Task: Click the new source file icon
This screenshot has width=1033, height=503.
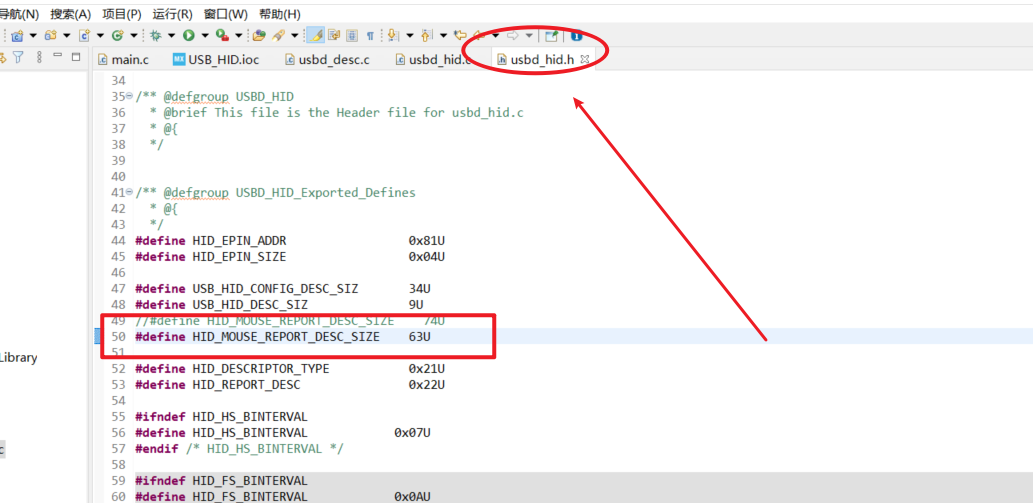Action: [84, 36]
